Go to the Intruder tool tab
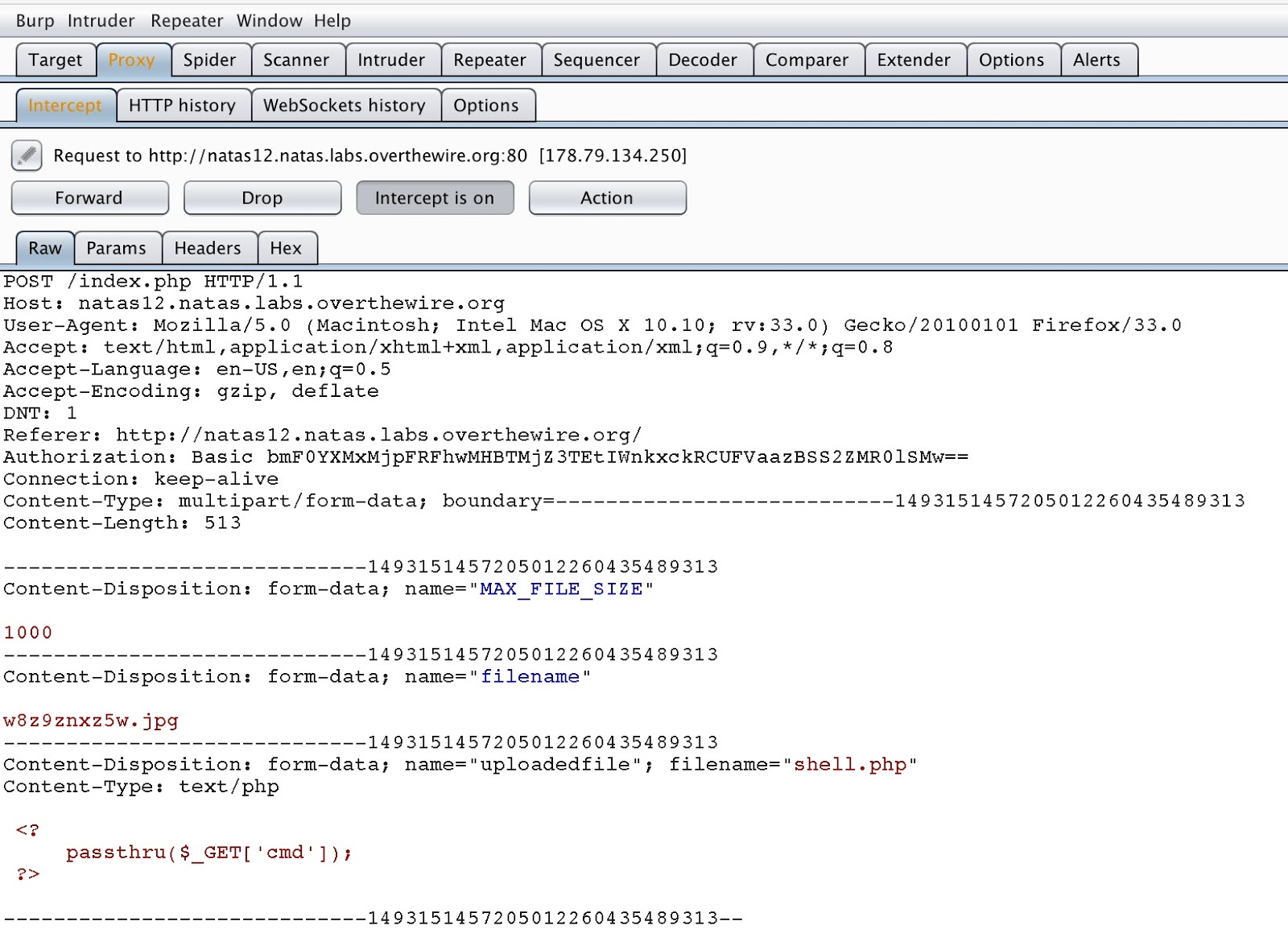Screen dimensions: 1288x946 tap(391, 60)
